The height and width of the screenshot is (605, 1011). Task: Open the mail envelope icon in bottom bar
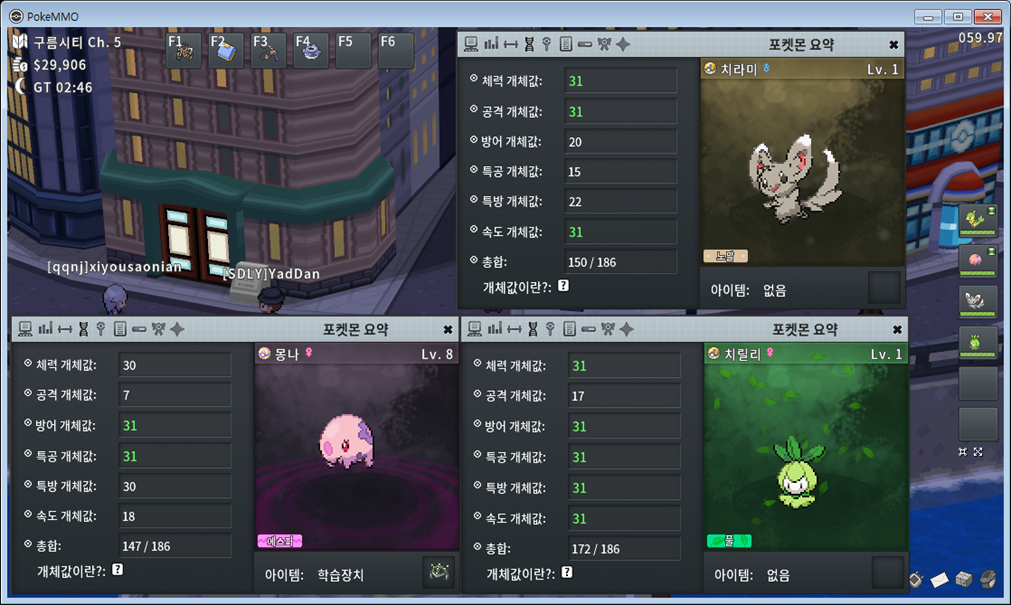pyautogui.click(x=939, y=579)
